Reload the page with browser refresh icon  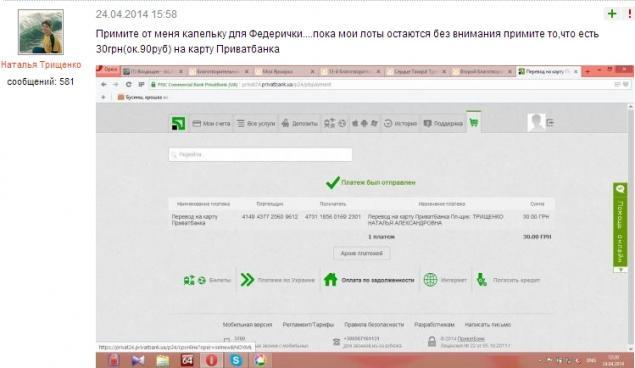128,85
